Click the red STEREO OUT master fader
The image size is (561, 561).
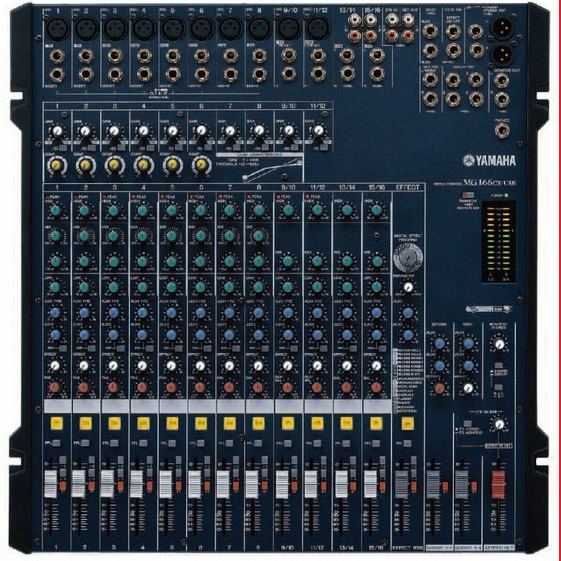coord(498,485)
